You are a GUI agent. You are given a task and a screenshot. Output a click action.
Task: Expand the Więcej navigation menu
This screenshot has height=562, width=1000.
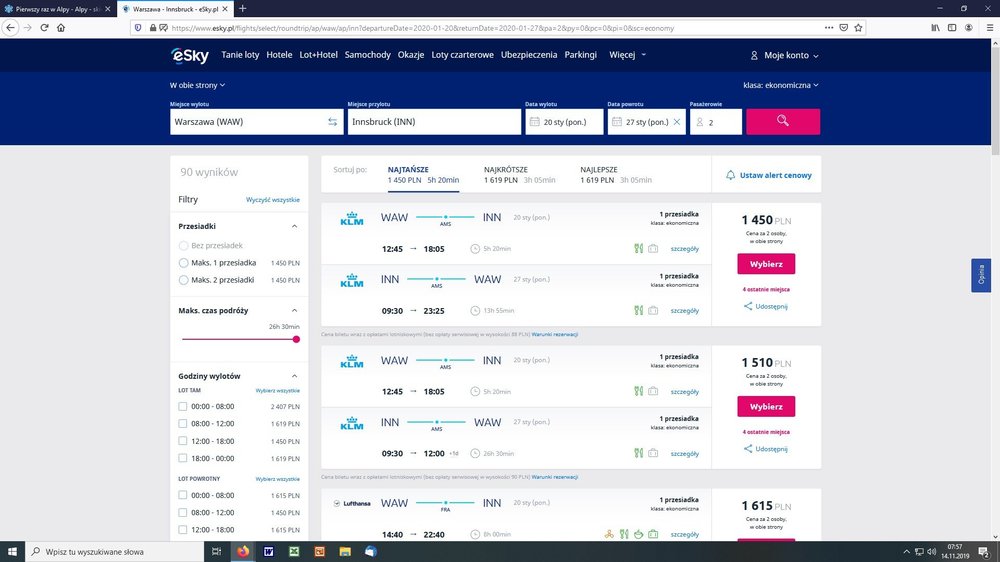[628, 55]
